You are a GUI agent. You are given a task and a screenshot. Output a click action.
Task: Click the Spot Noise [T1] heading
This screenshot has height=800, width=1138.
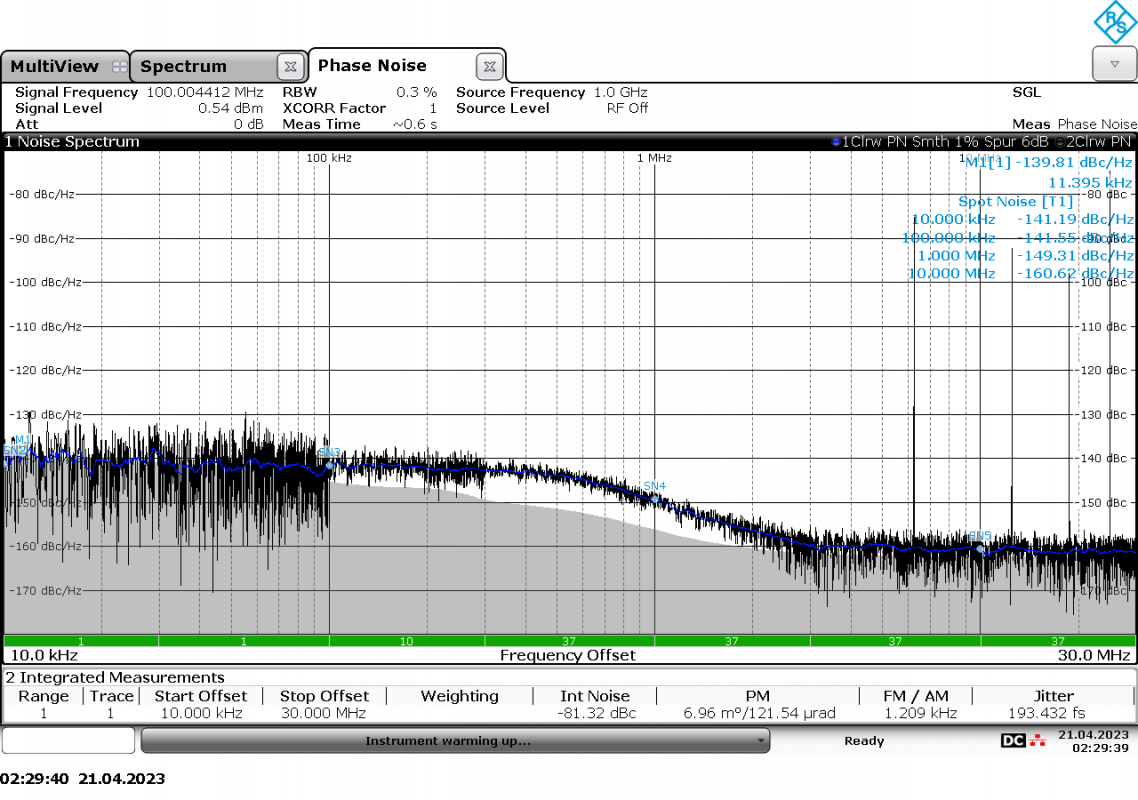[x=1015, y=202]
